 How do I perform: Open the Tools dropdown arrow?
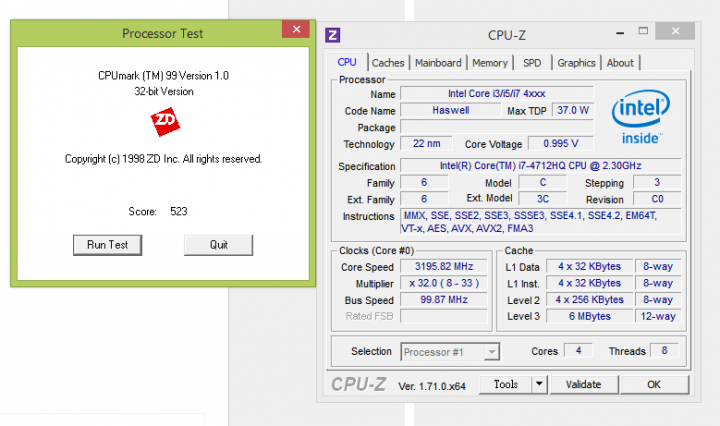(x=540, y=384)
